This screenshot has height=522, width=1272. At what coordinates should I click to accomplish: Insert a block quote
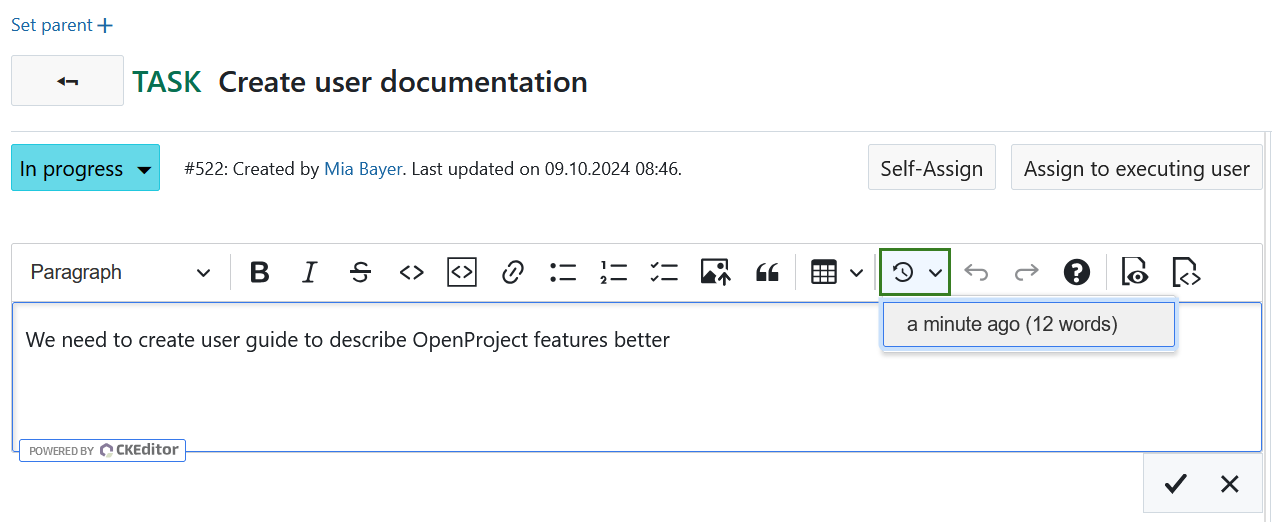pos(767,272)
